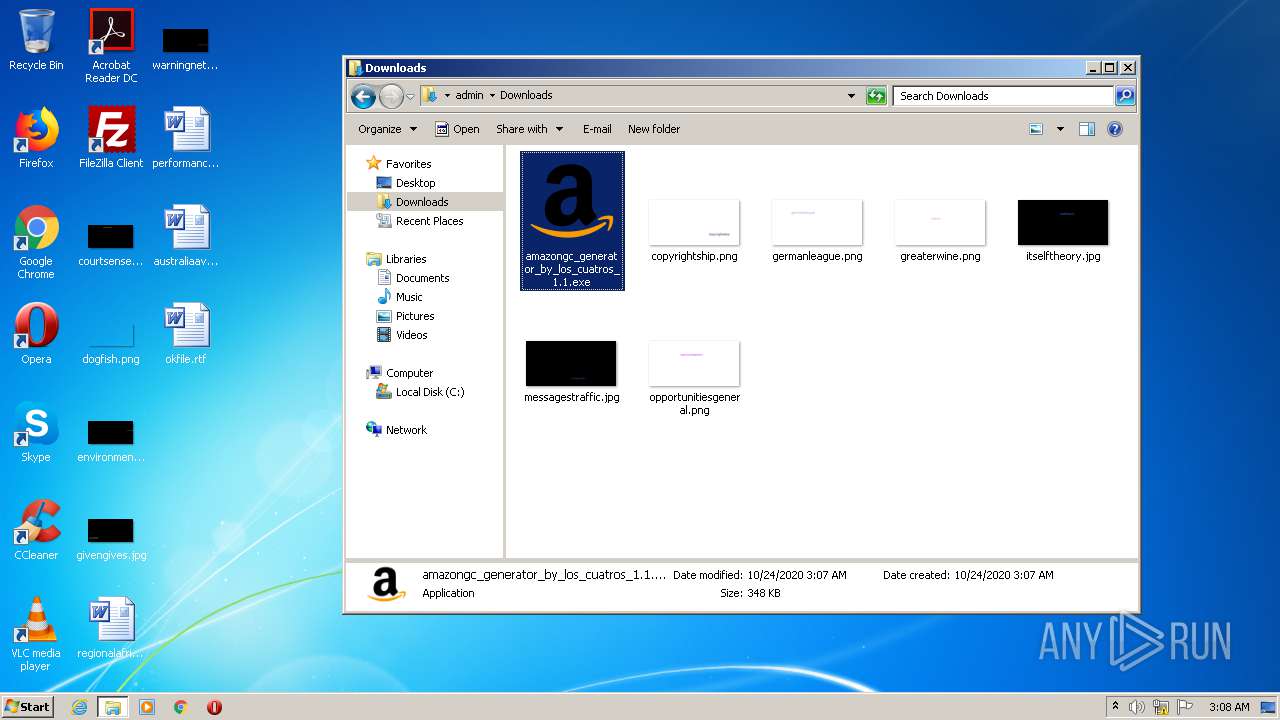Select opportunitiesgeneral.png file
The image size is (1280, 720).
coord(694,378)
